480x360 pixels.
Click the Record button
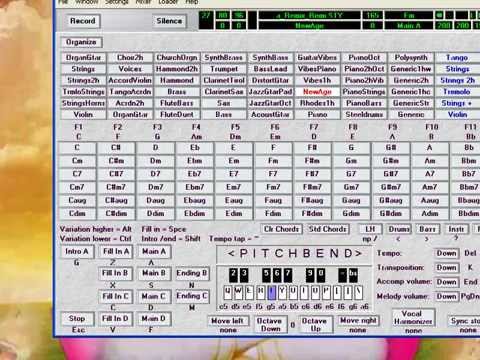coord(82,21)
